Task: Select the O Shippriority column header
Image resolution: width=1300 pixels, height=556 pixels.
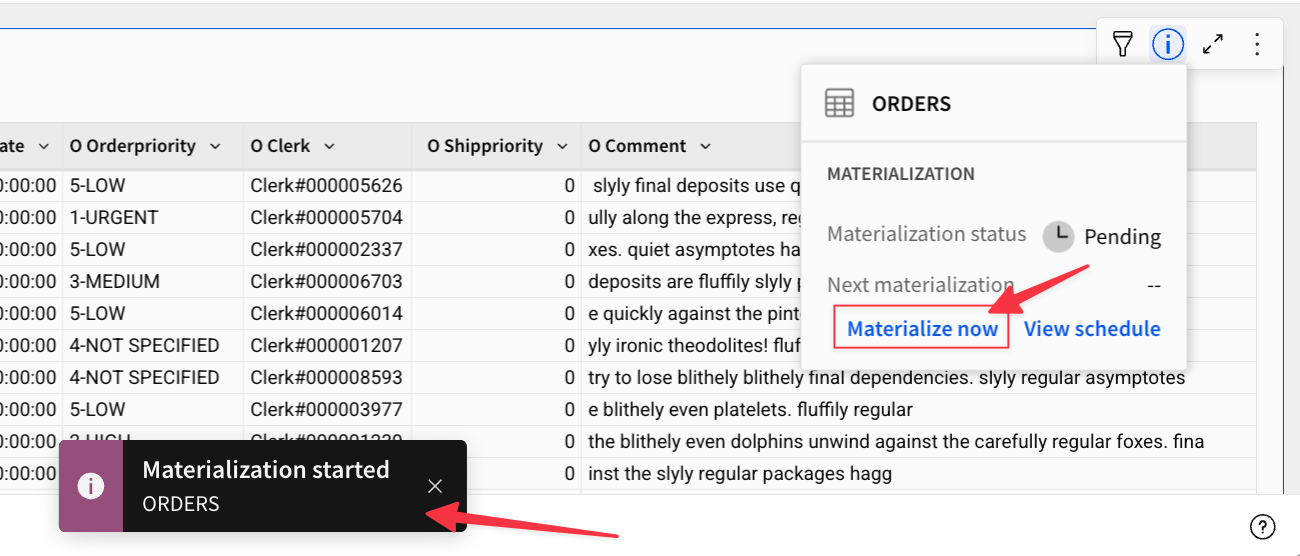Action: 496,146
